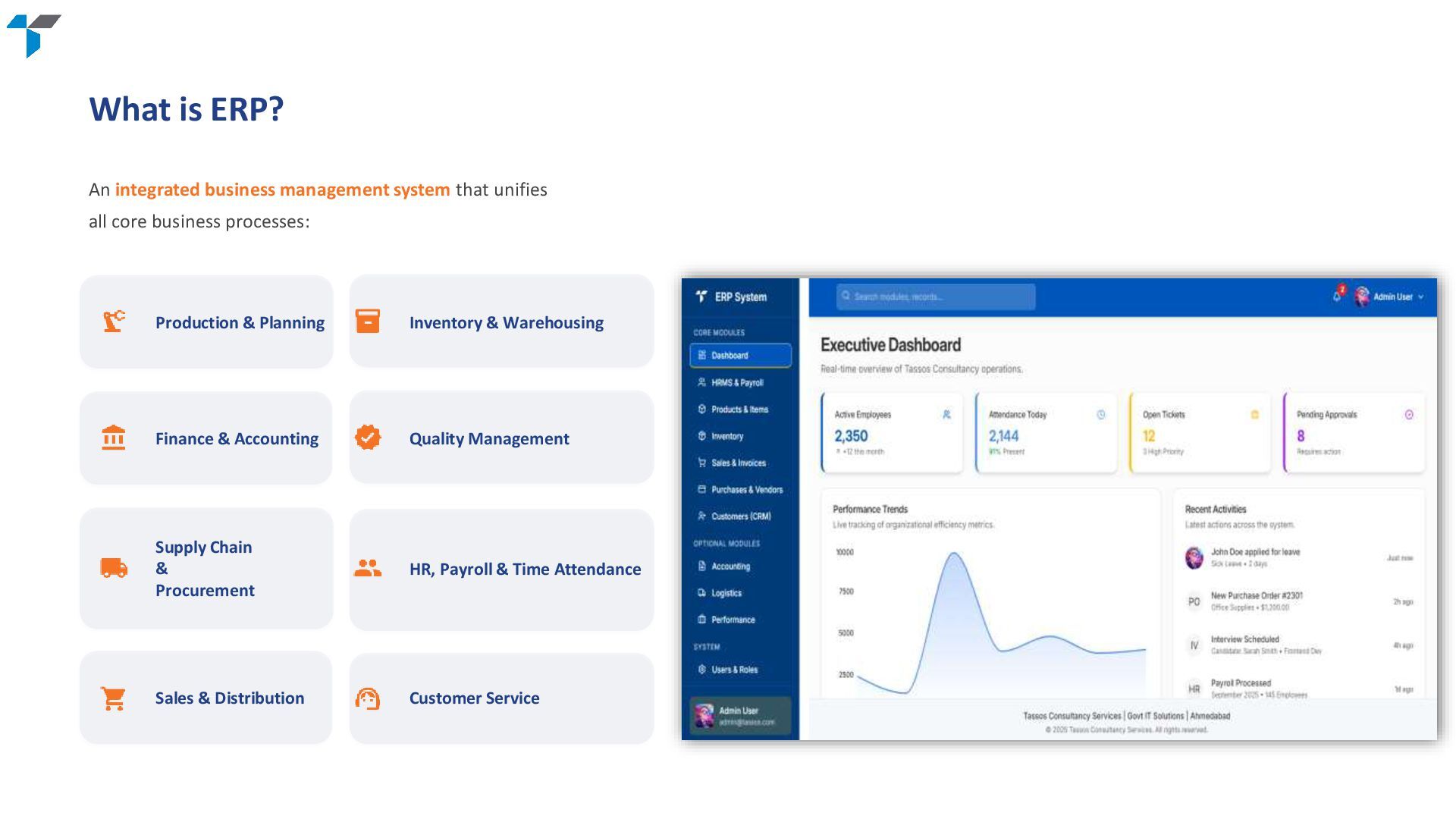Viewport: 1456px width, 819px height.
Task: Click the Sales & Distribution cart icon
Action: pos(114,698)
